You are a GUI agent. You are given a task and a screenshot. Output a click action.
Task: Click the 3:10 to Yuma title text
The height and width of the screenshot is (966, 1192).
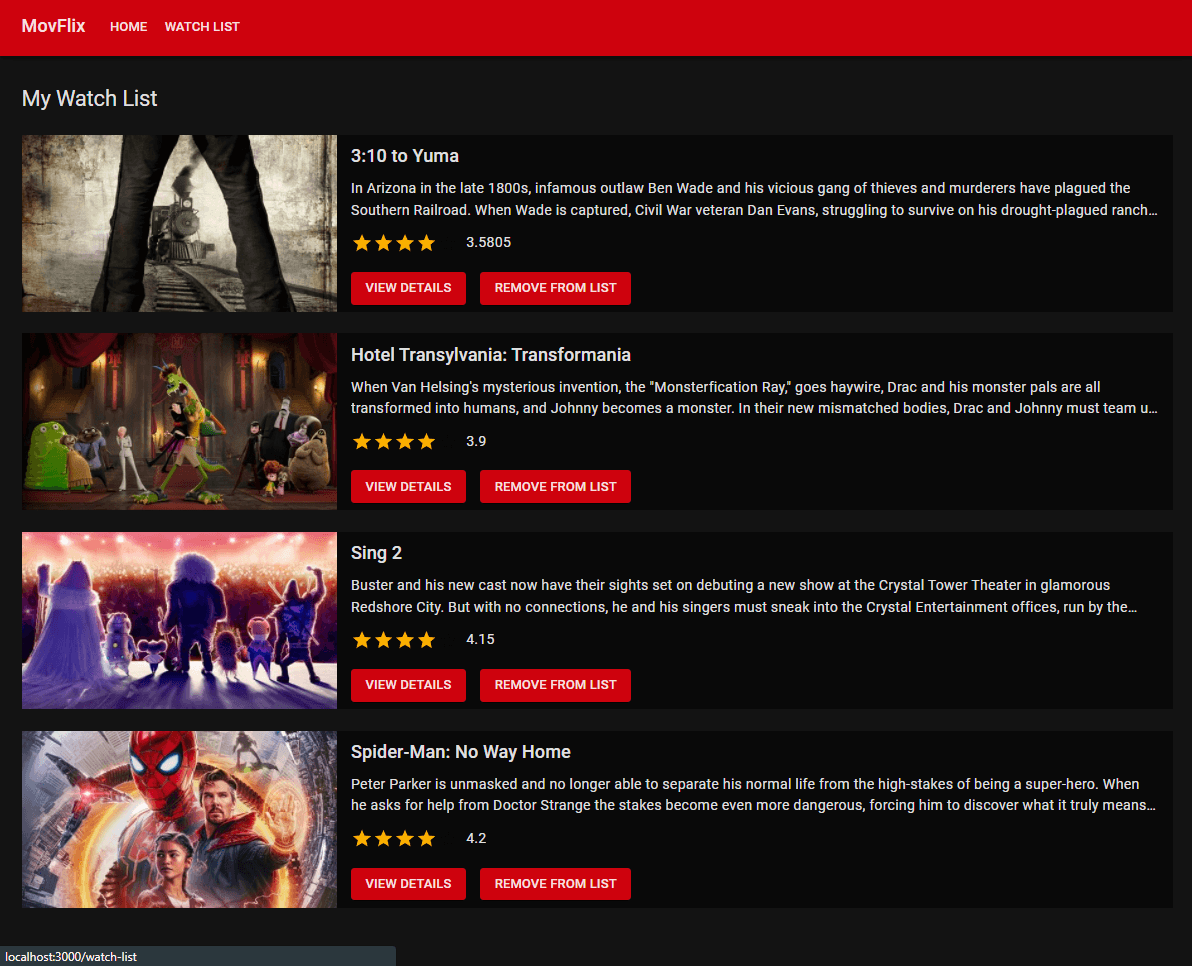pyautogui.click(x=404, y=156)
